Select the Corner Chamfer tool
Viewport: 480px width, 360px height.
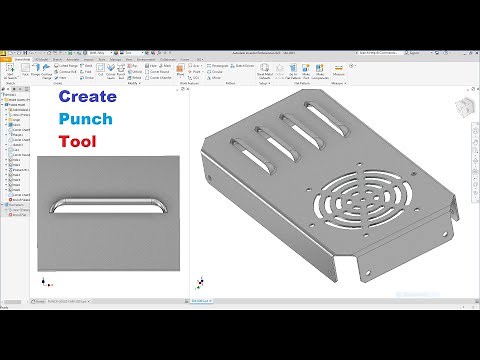coord(158,78)
